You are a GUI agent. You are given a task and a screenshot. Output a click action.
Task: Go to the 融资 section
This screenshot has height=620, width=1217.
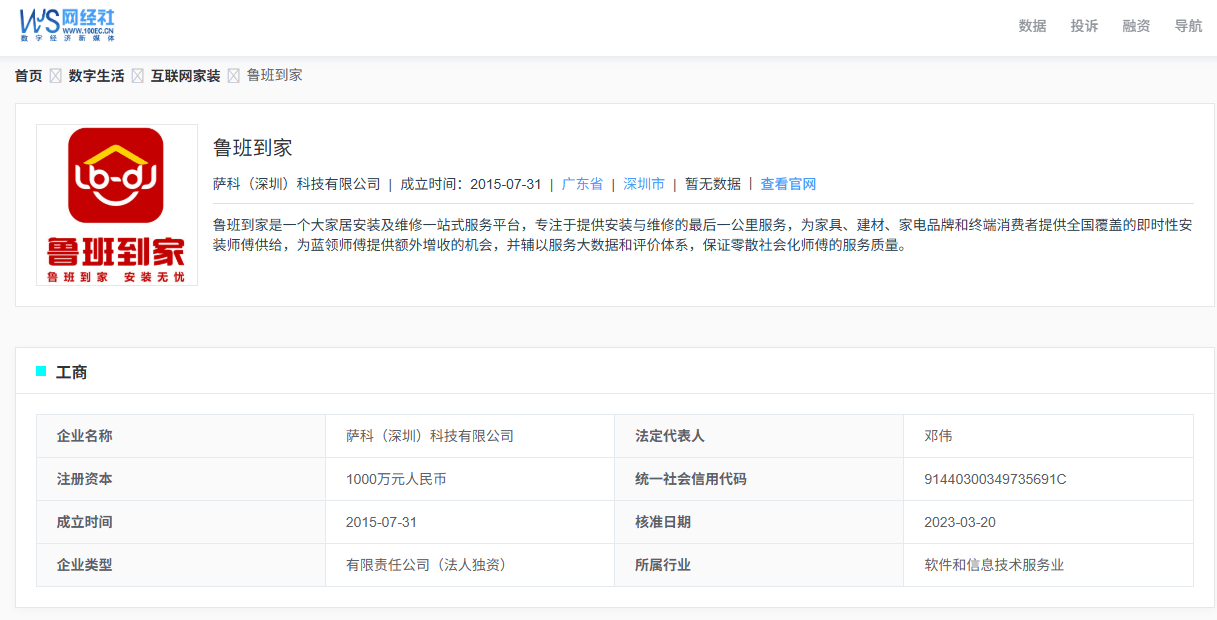(x=1136, y=26)
